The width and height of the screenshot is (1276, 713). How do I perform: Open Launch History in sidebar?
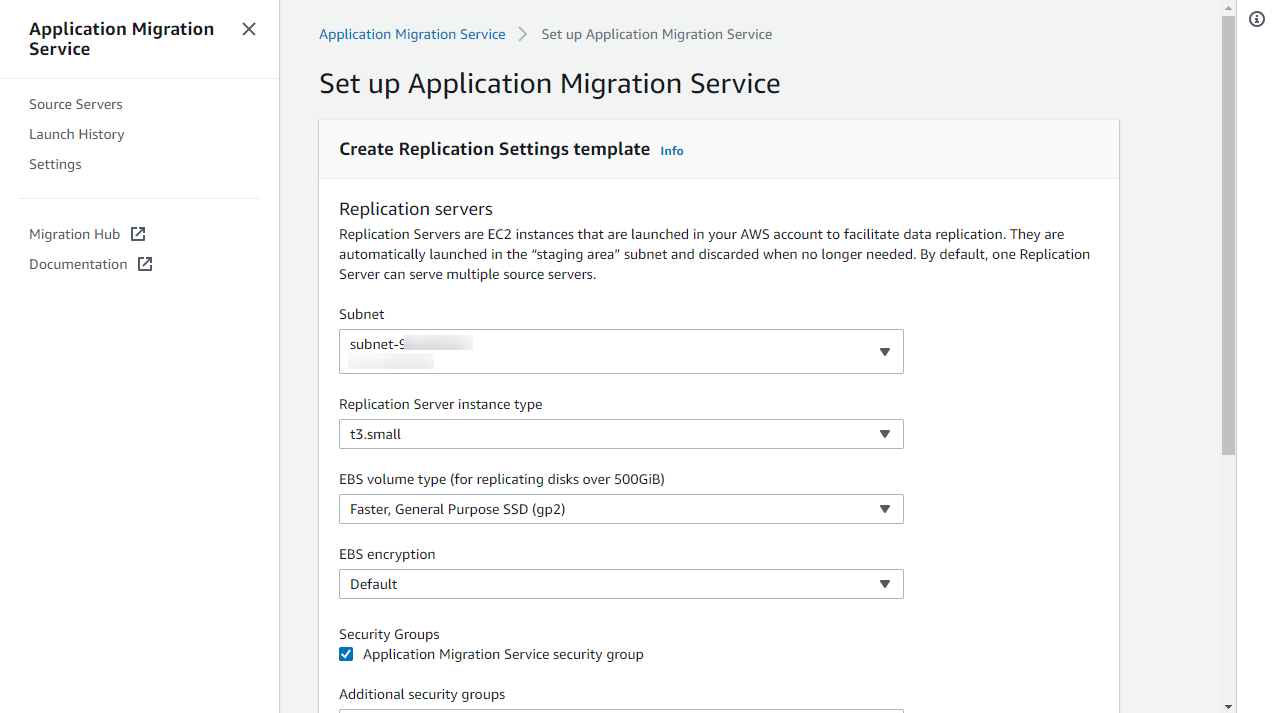[x=77, y=134]
